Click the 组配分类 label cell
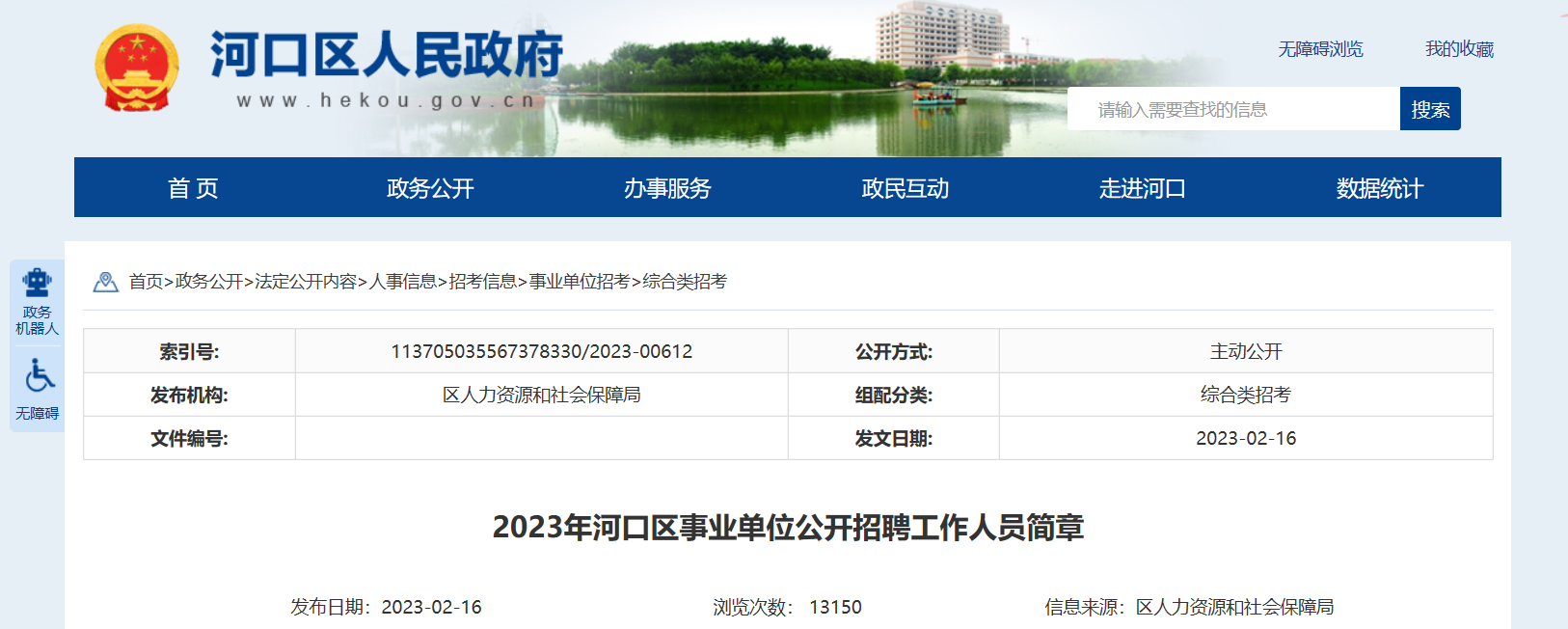 click(x=894, y=395)
